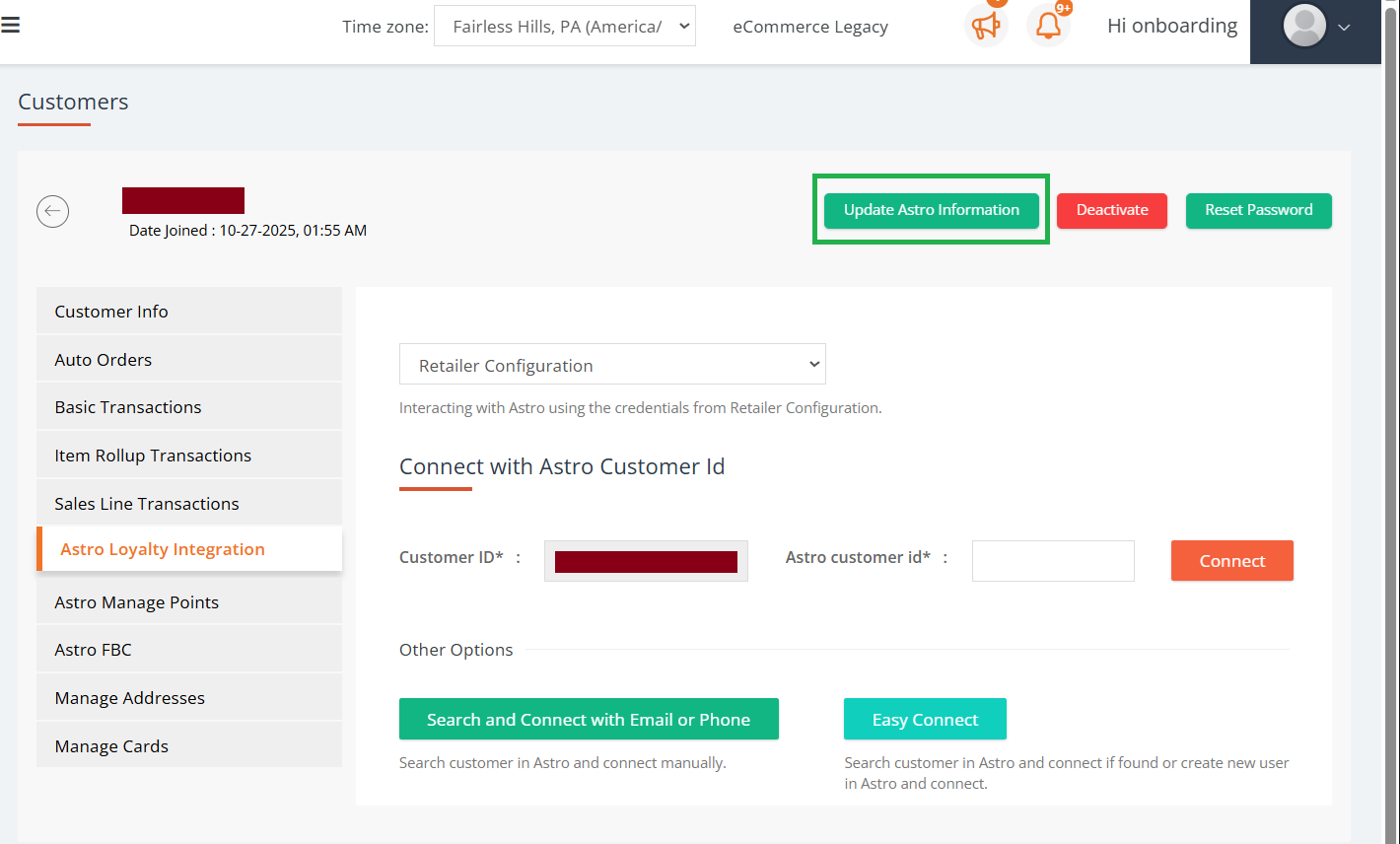
Task: Open Manage Cards section
Action: pos(189,746)
